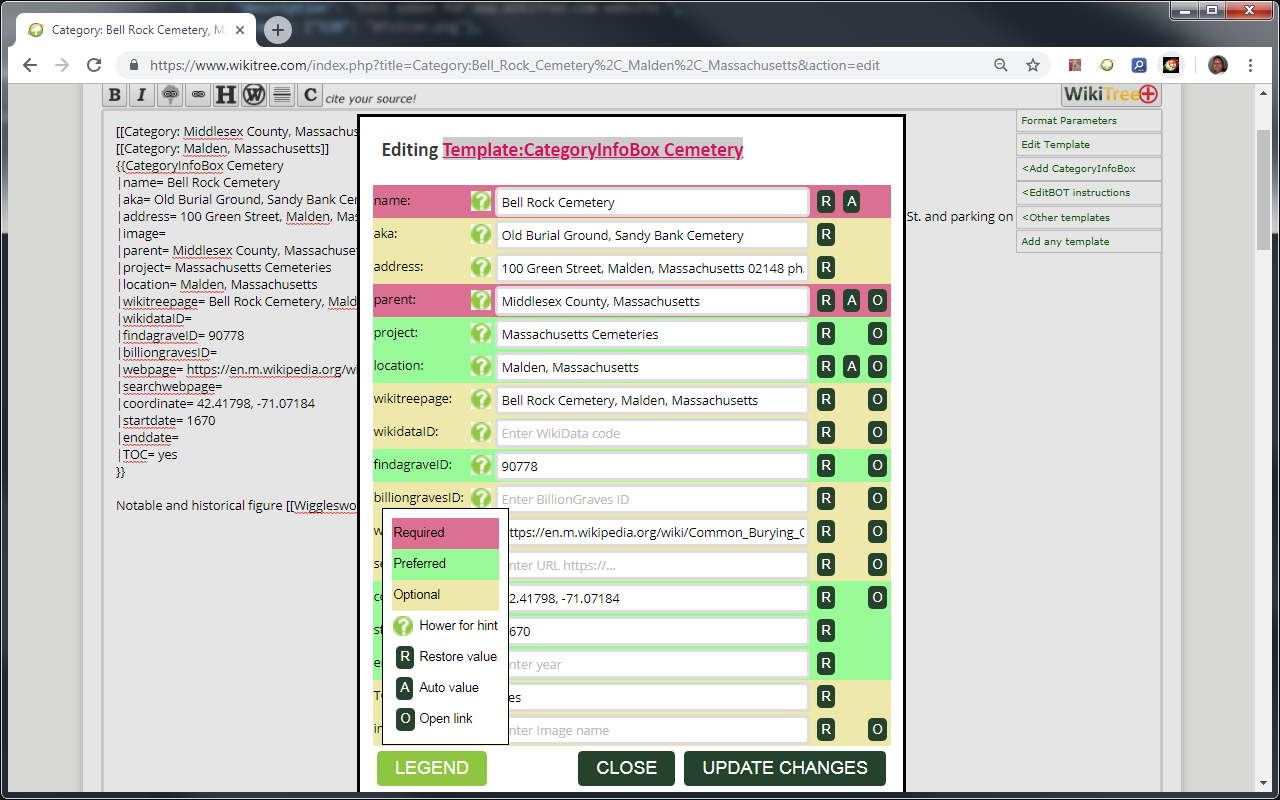The width and height of the screenshot is (1280, 800).
Task: Select the Edit Template menu item
Action: [x=1088, y=145]
